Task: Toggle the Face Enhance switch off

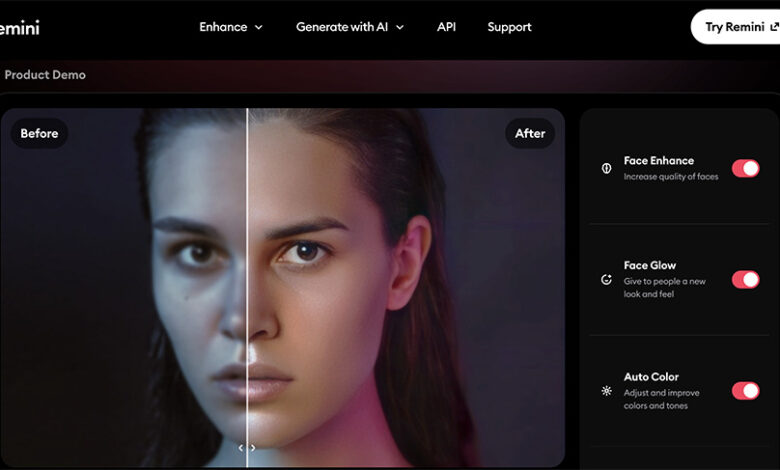Action: click(x=745, y=169)
